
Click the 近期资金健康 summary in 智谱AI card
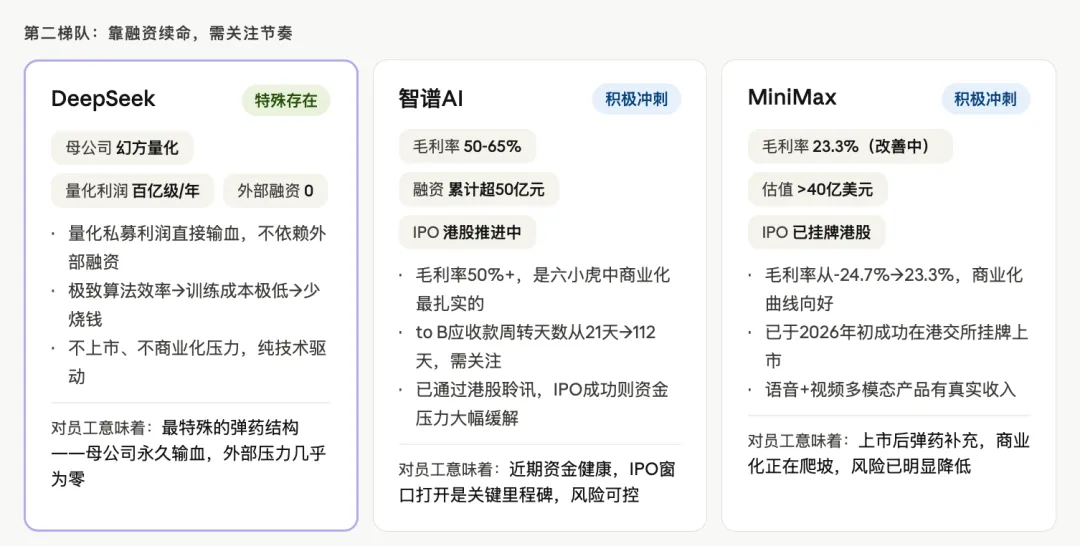point(538,481)
